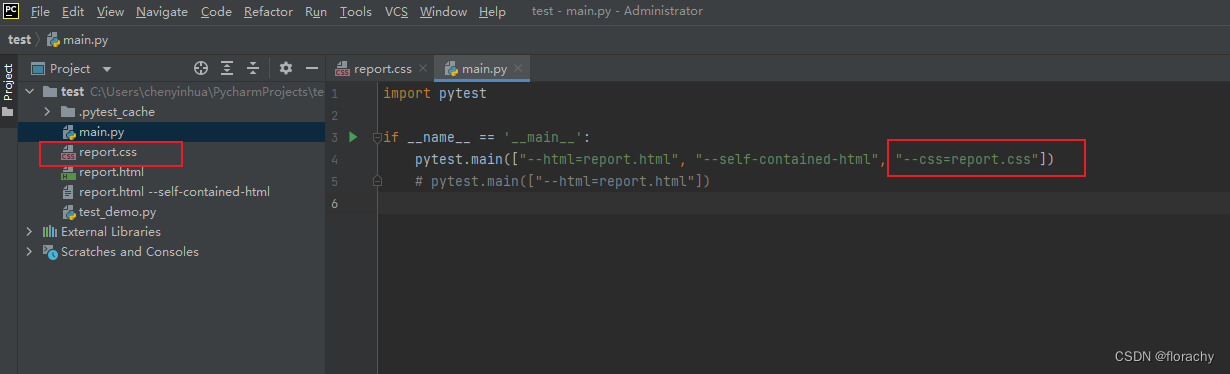
Task: Hide the Project tool window
Action: pyautogui.click(x=312, y=68)
